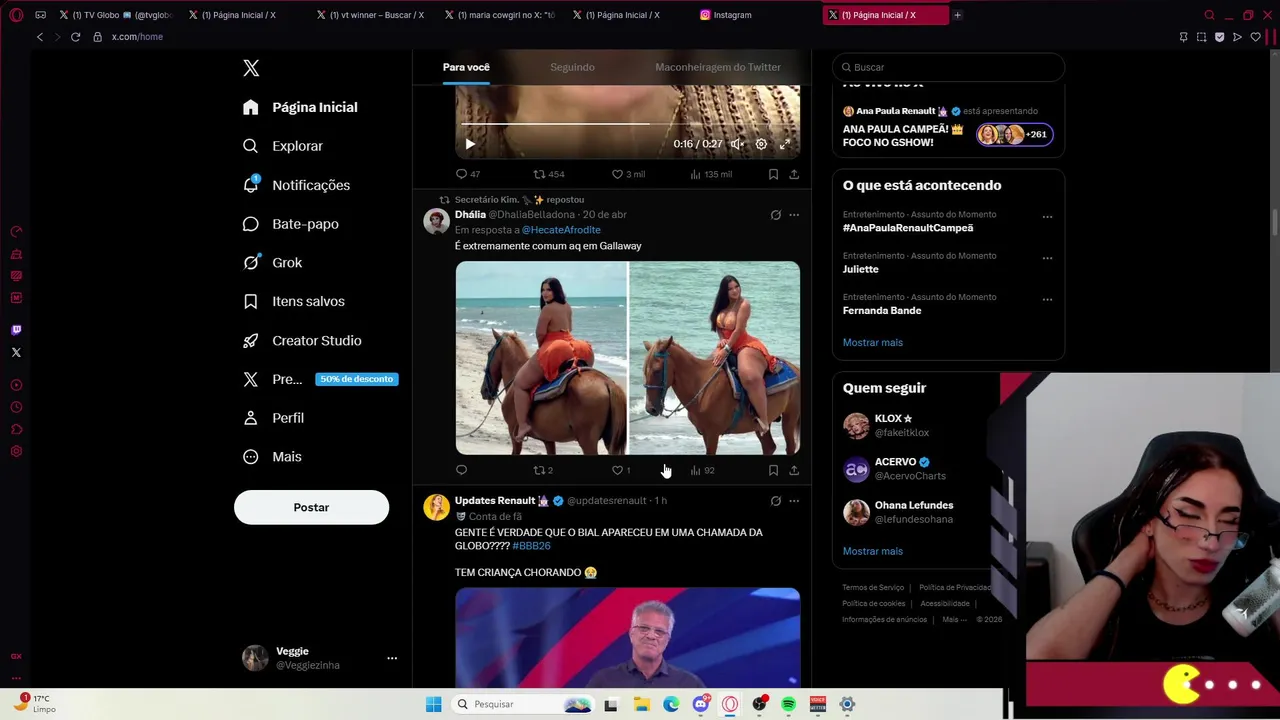Expand the Mais menu
This screenshot has width=1280, height=720.
pyautogui.click(x=272, y=457)
